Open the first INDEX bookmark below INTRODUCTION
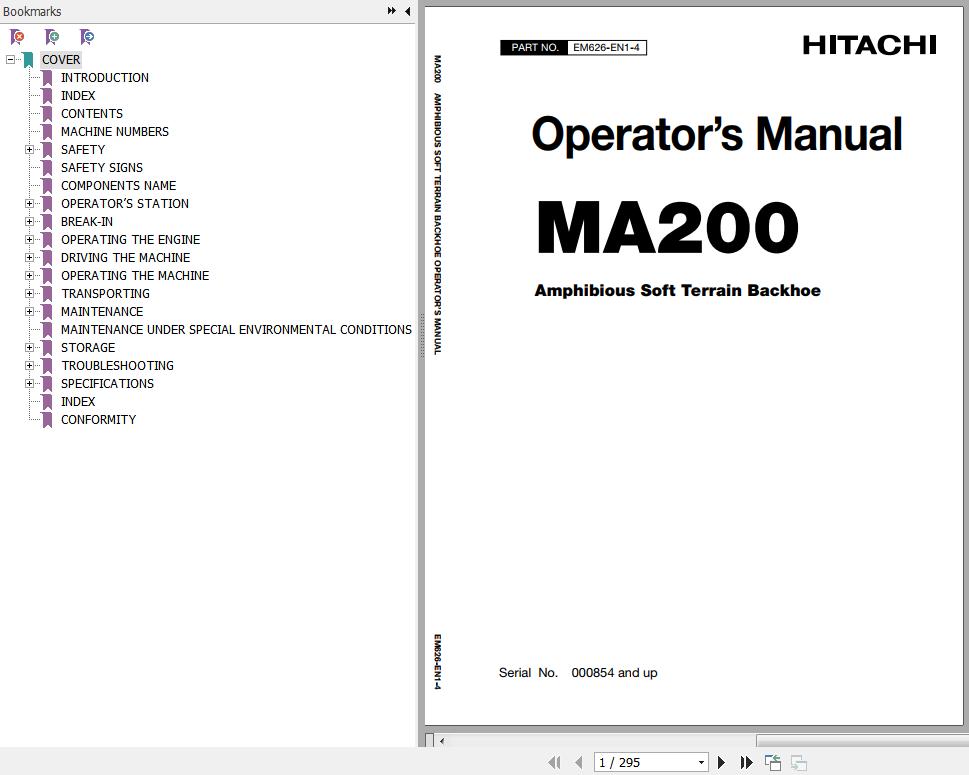The height and width of the screenshot is (775, 969). coord(78,96)
